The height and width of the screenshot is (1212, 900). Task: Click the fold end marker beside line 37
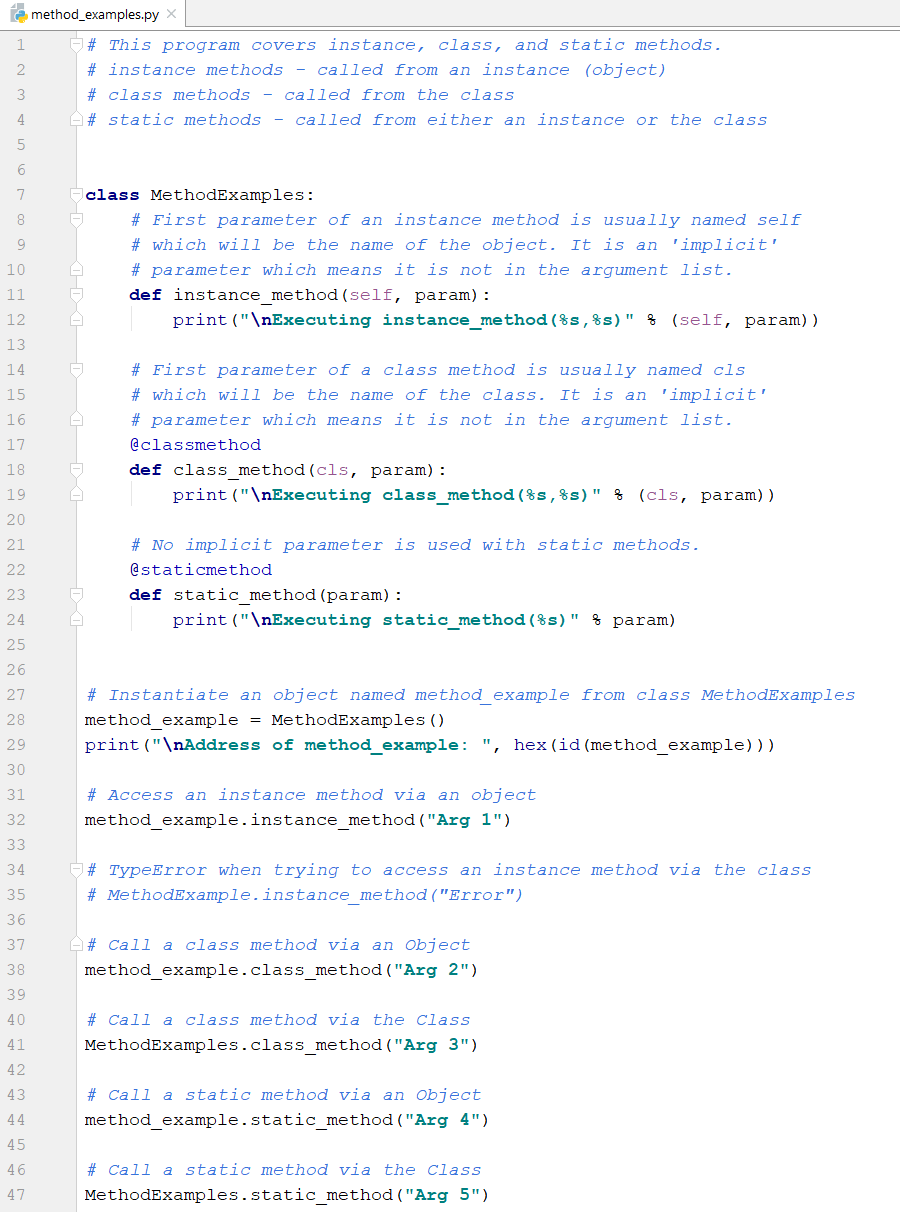point(75,944)
